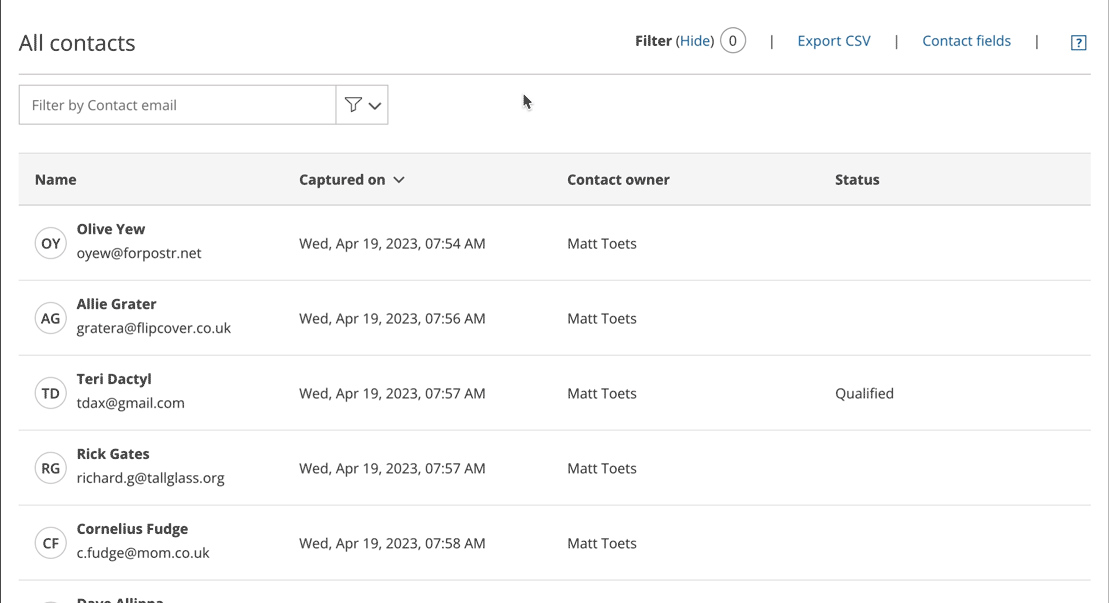Switch to the All contacts view
The image size is (1109, 603).
pyautogui.click(x=77, y=43)
